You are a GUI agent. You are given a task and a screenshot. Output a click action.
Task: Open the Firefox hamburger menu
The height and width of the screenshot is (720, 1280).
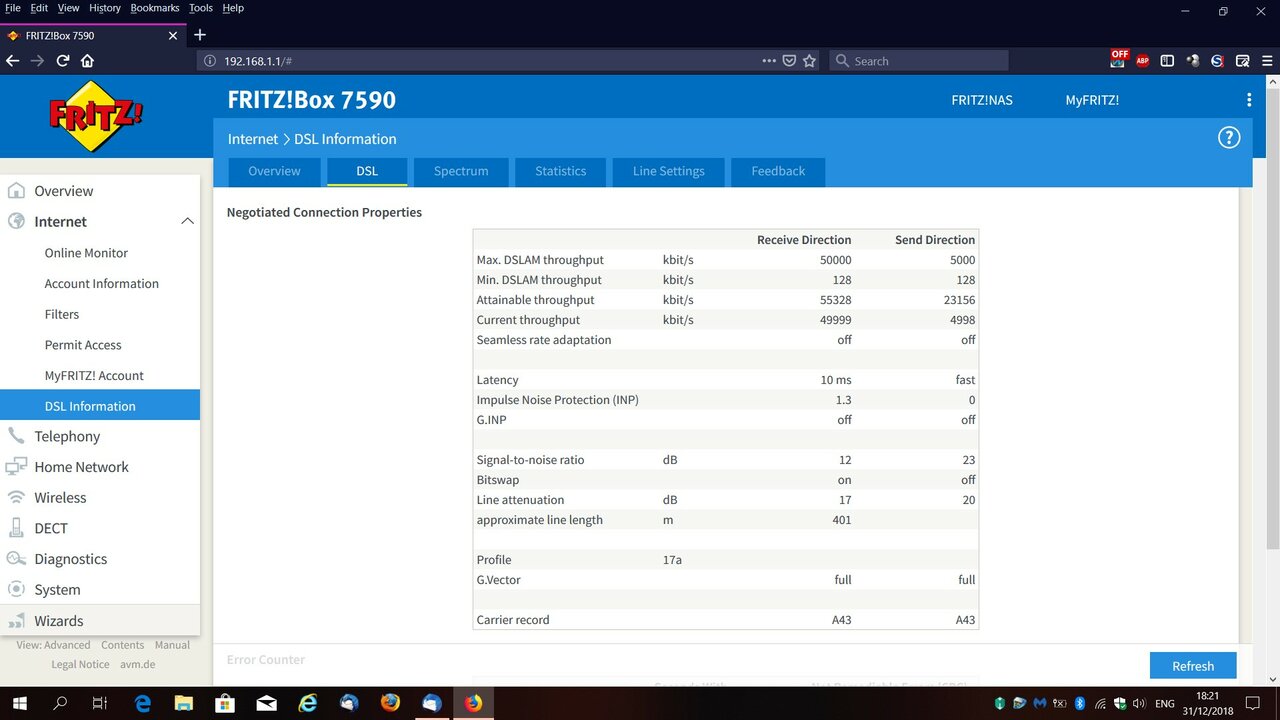[1267, 61]
